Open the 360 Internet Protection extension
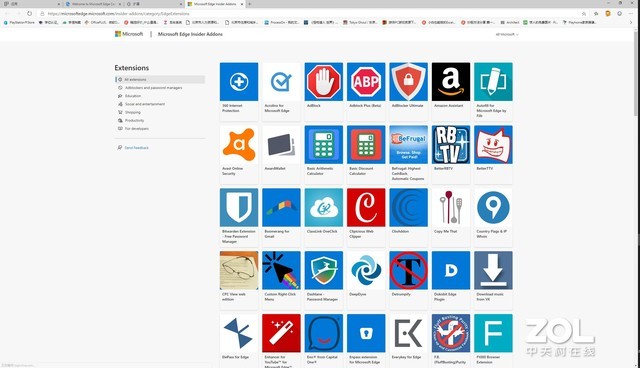The width and height of the screenshot is (640, 368). 239,91
